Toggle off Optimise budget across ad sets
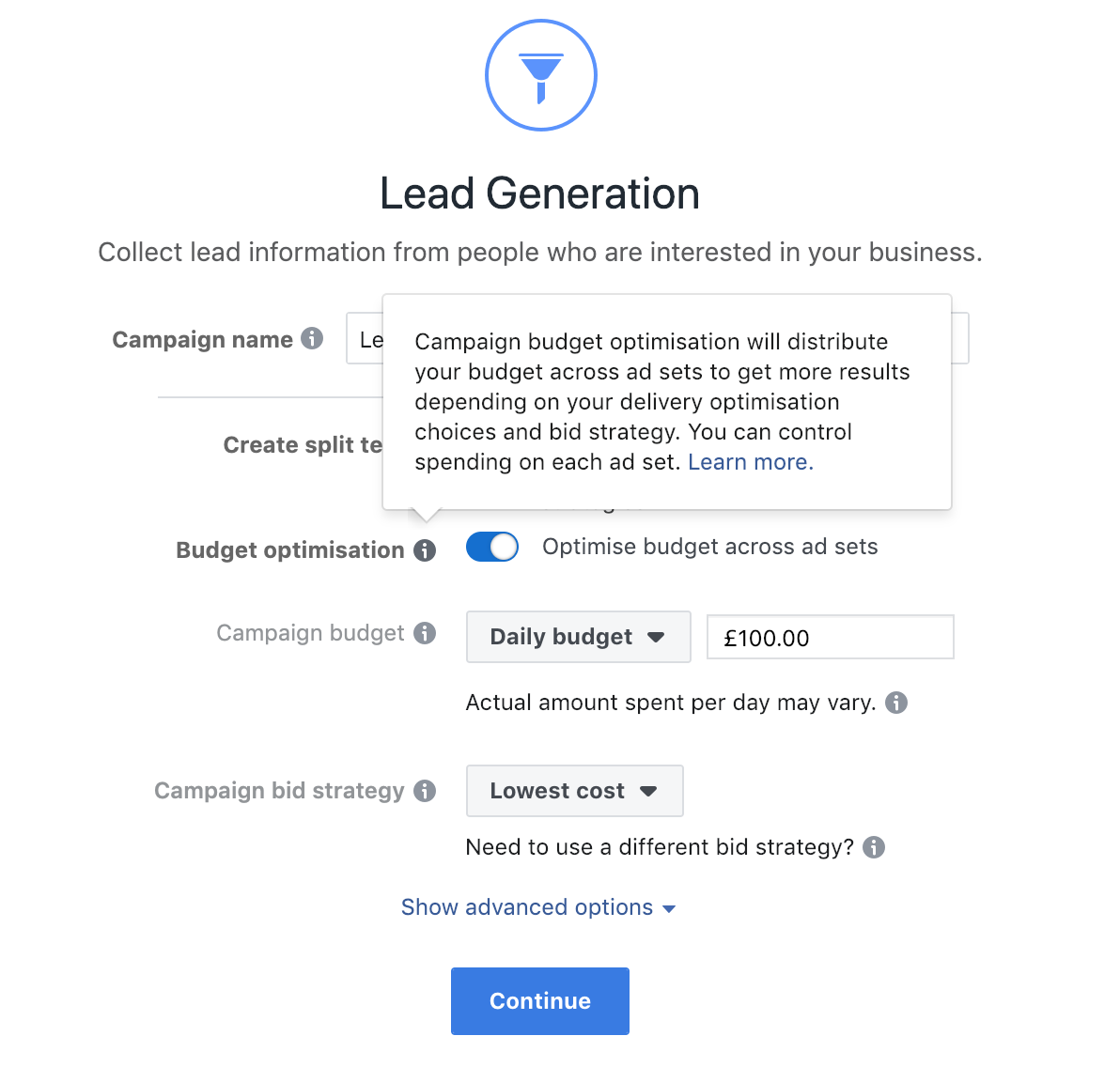 [x=492, y=547]
